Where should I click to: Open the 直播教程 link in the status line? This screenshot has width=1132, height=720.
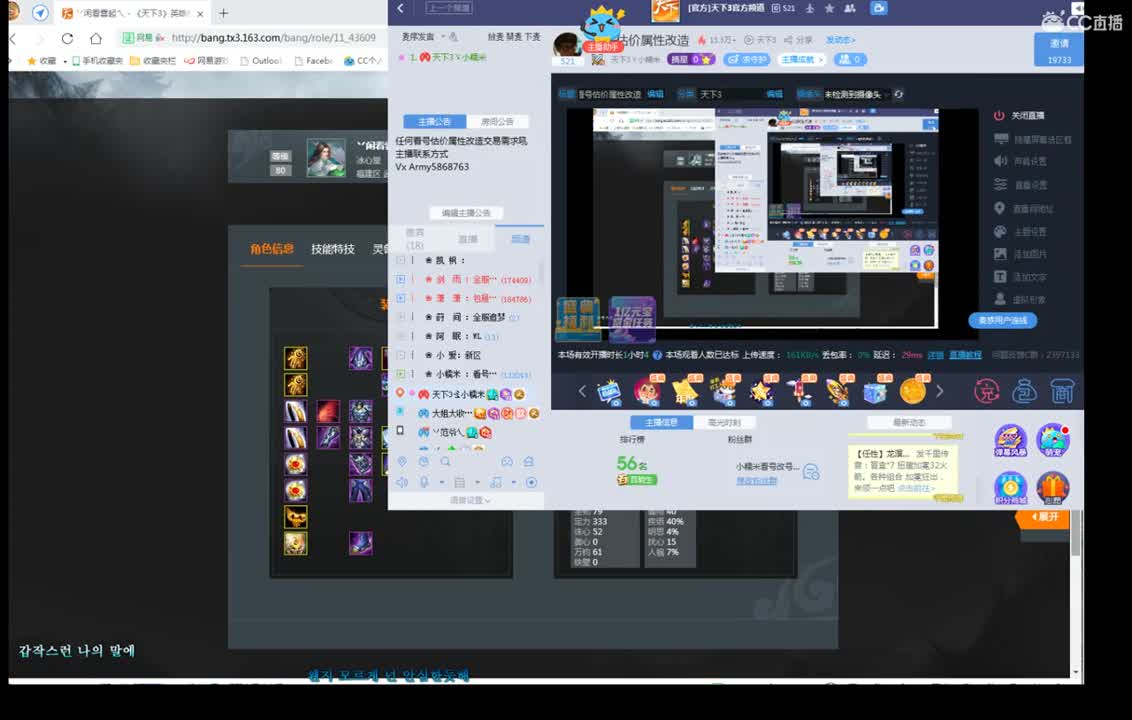point(965,355)
